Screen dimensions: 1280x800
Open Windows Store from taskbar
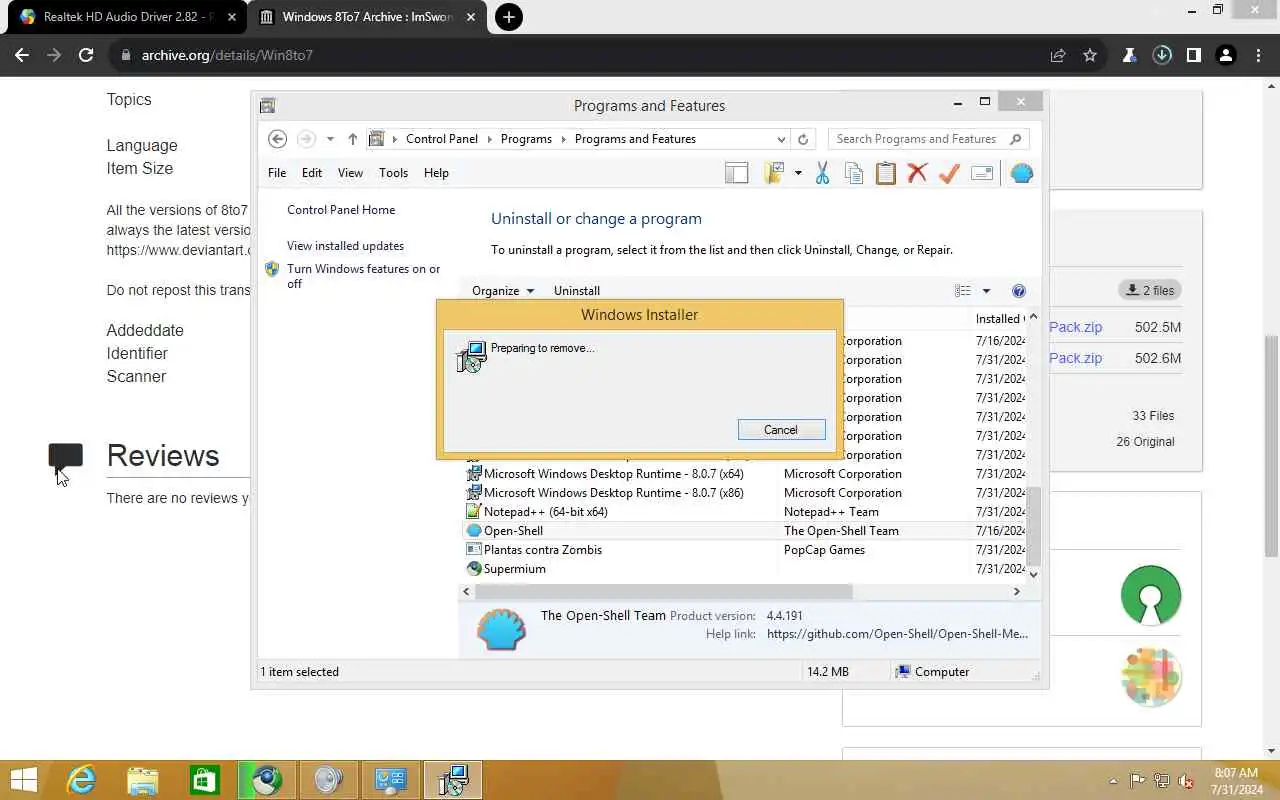pyautogui.click(x=205, y=780)
